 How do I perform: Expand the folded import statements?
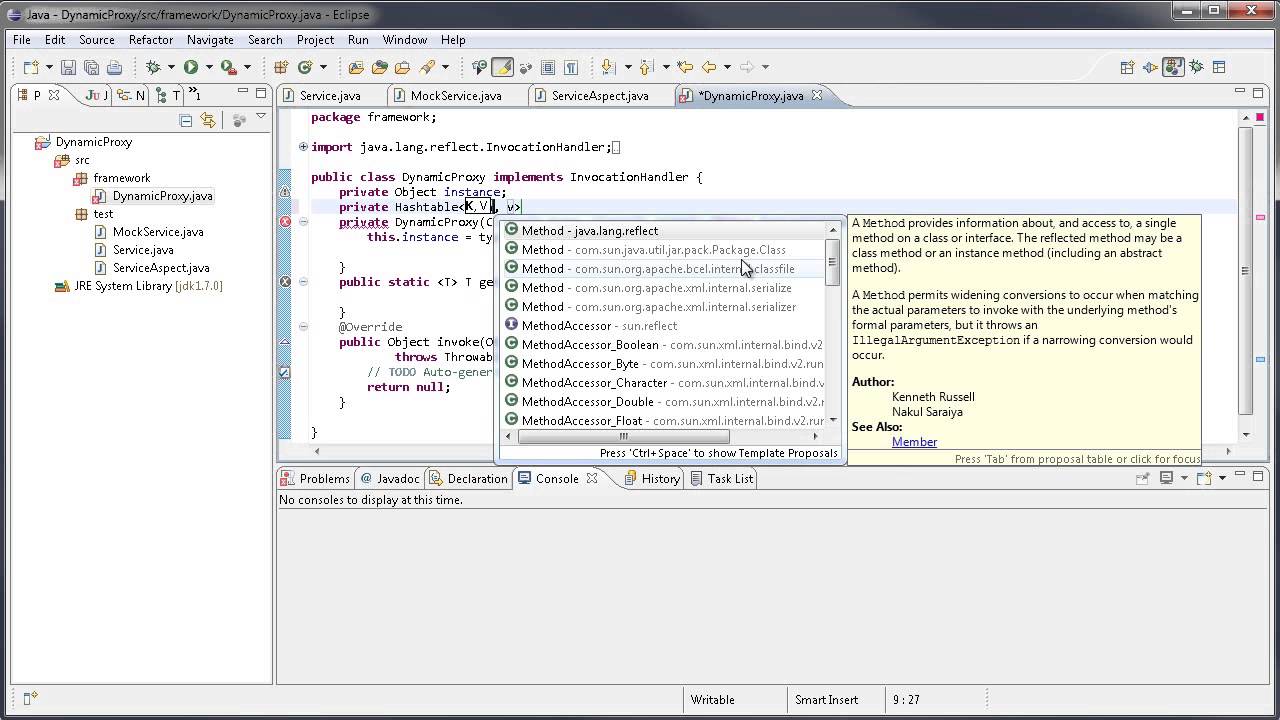pos(303,147)
